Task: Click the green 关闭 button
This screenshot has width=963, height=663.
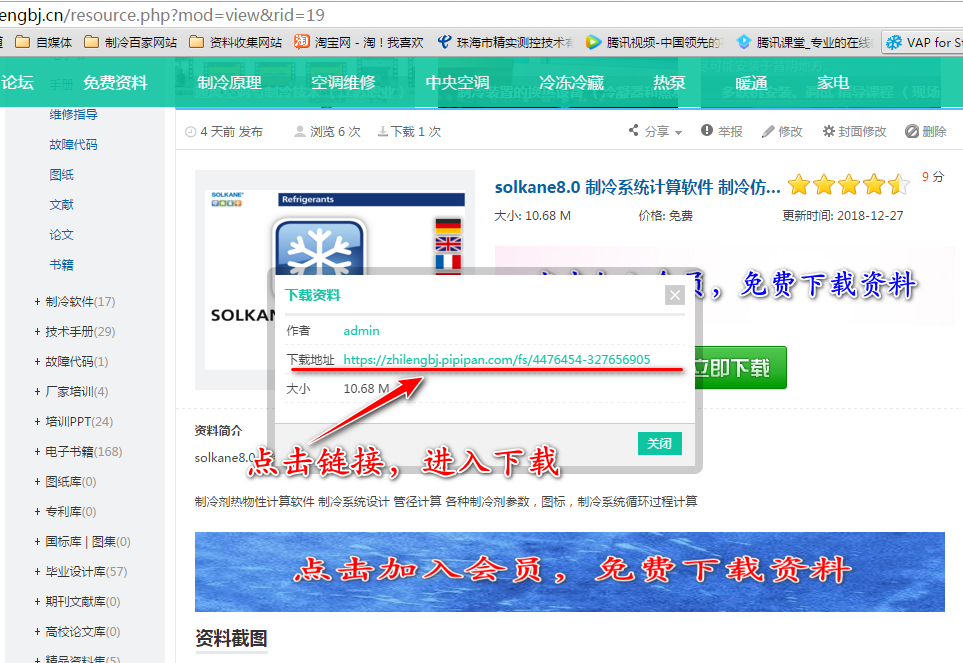Action: (x=660, y=443)
